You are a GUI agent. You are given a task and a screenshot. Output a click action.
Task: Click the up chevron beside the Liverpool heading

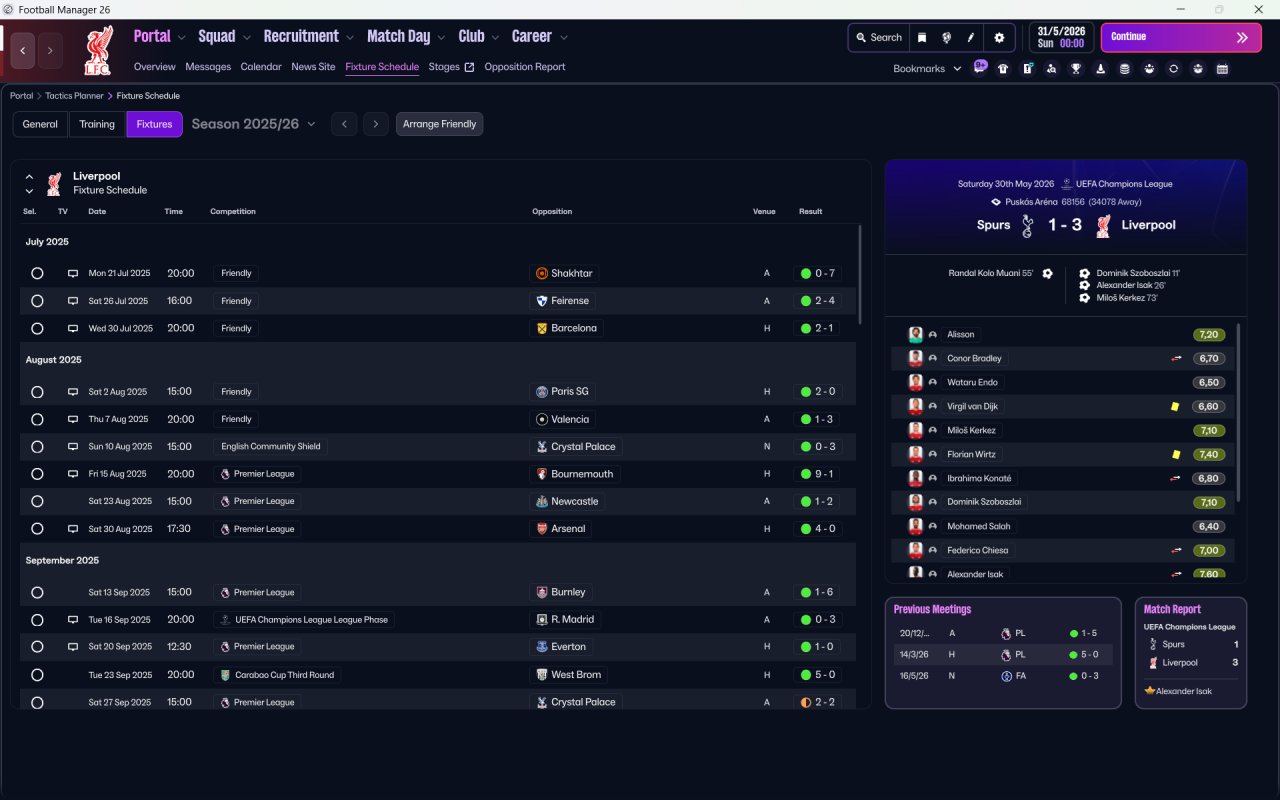pyautogui.click(x=29, y=176)
